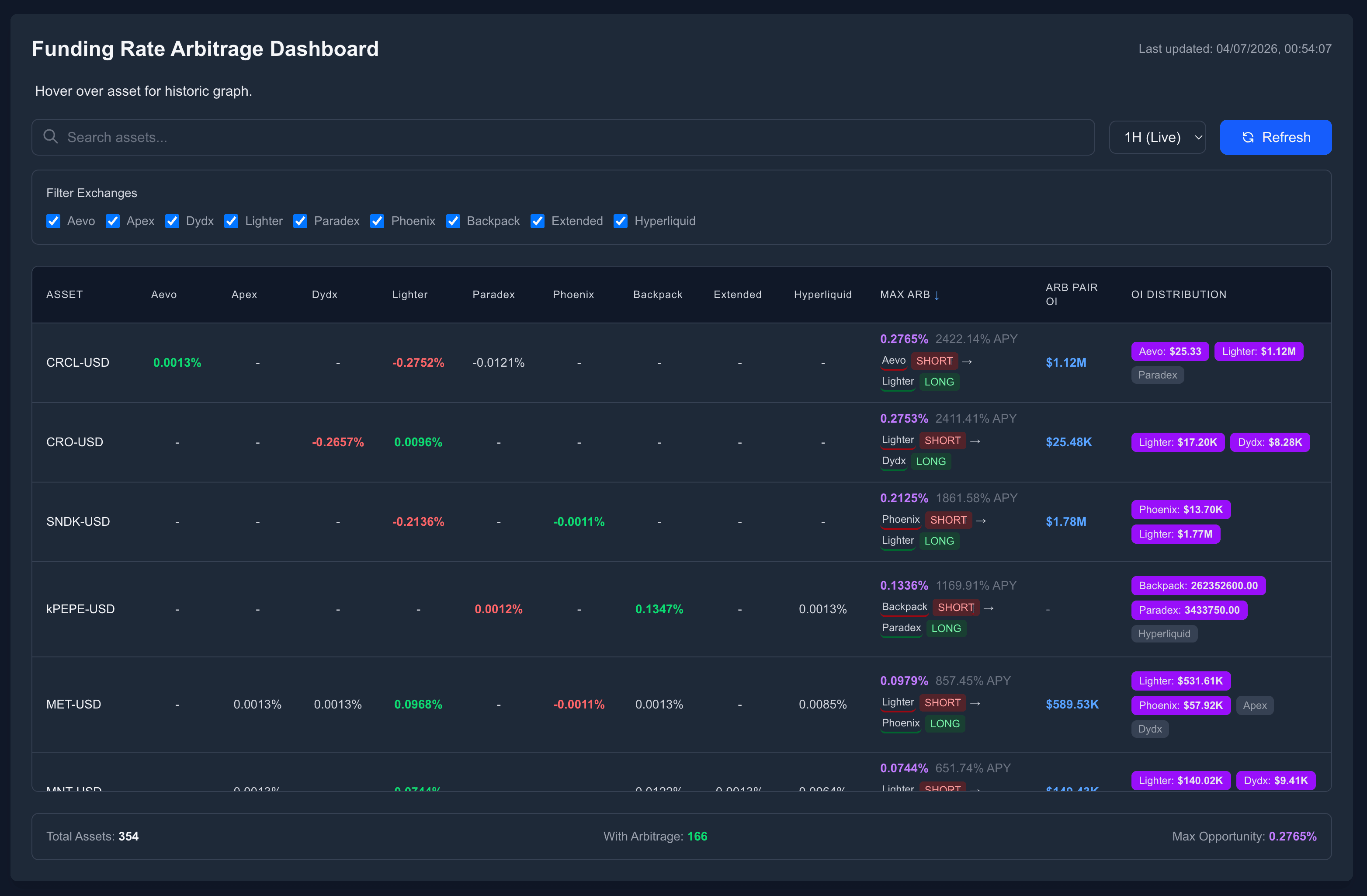Sort by the Aevo column header
Screen dimensions: 1367x896
tap(164, 295)
